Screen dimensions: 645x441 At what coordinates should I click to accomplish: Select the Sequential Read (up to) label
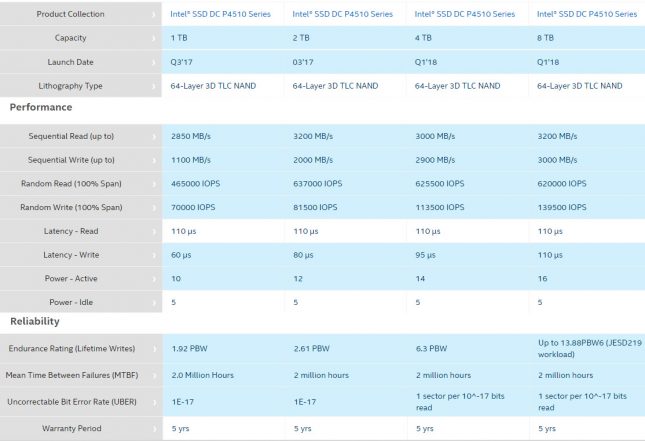tap(71, 136)
